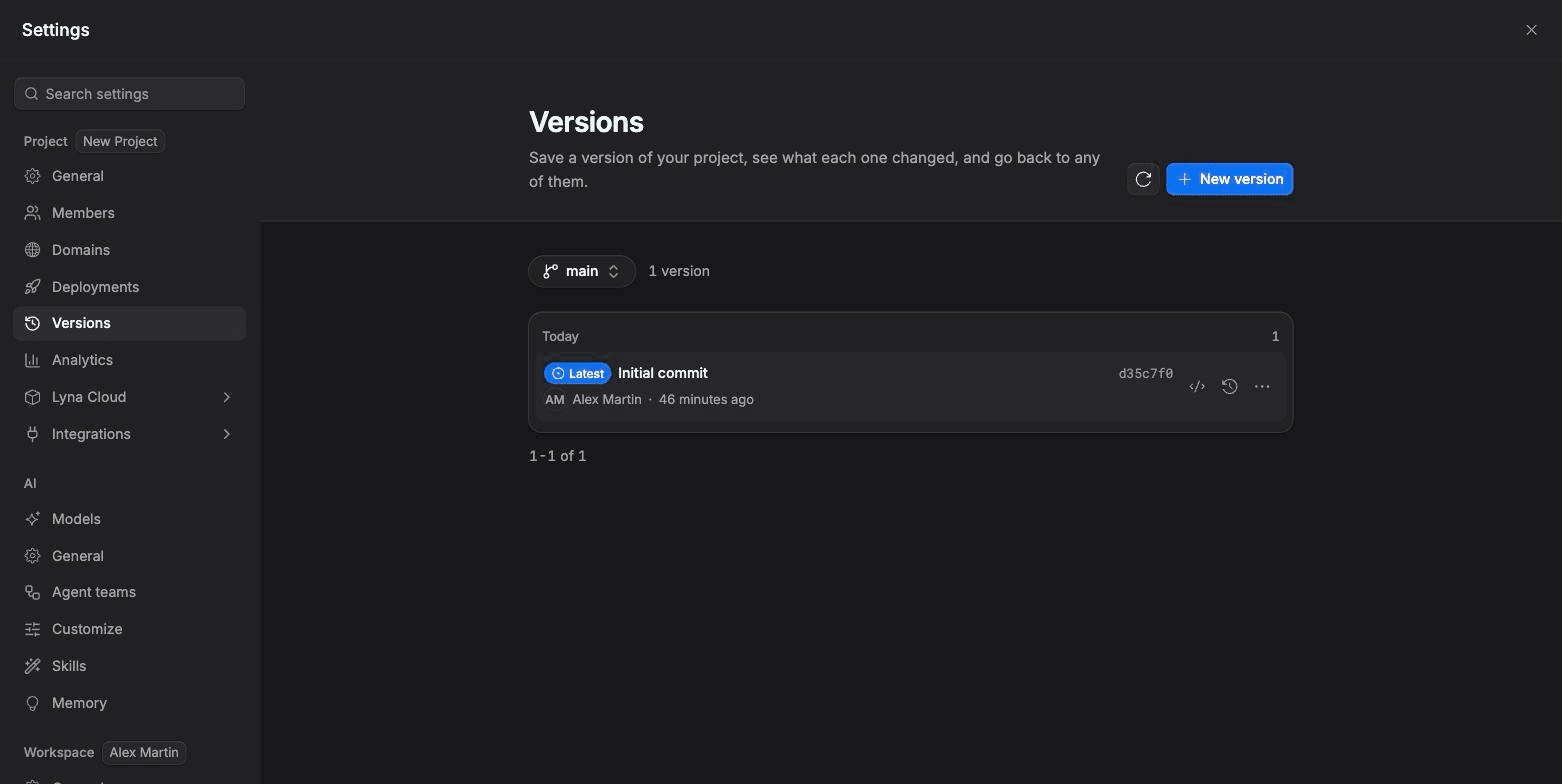Select Versions in the sidebar
Viewport: 1562px width, 784px height.
129,323
